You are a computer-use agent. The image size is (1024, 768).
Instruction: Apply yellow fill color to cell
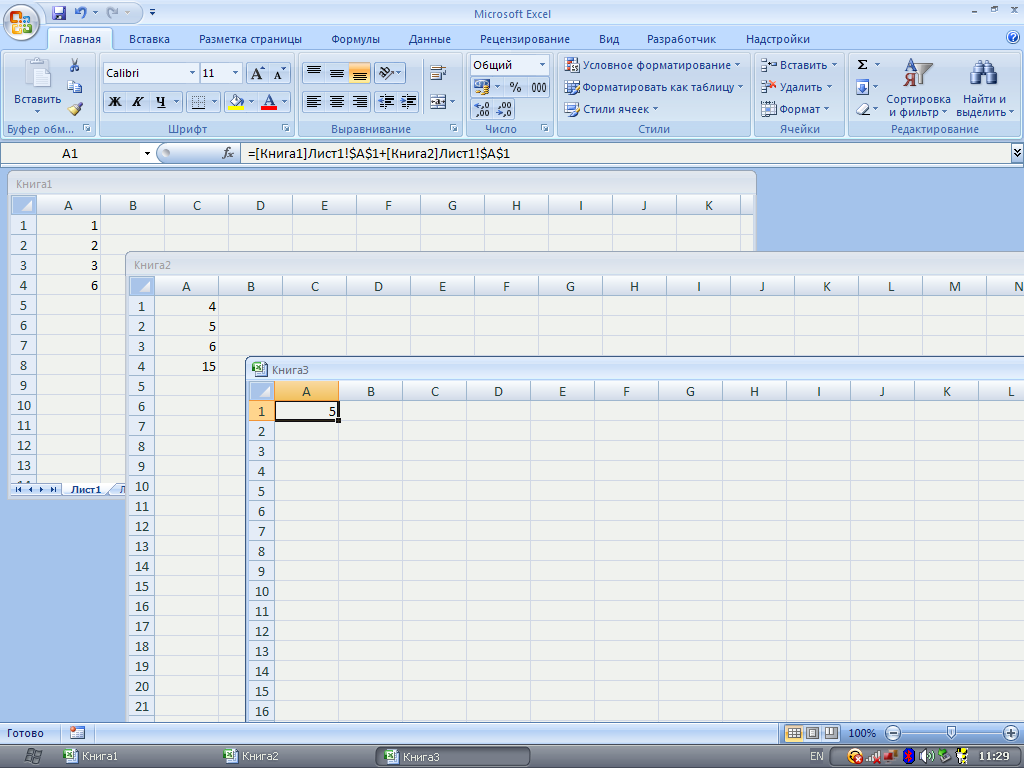[x=236, y=102]
